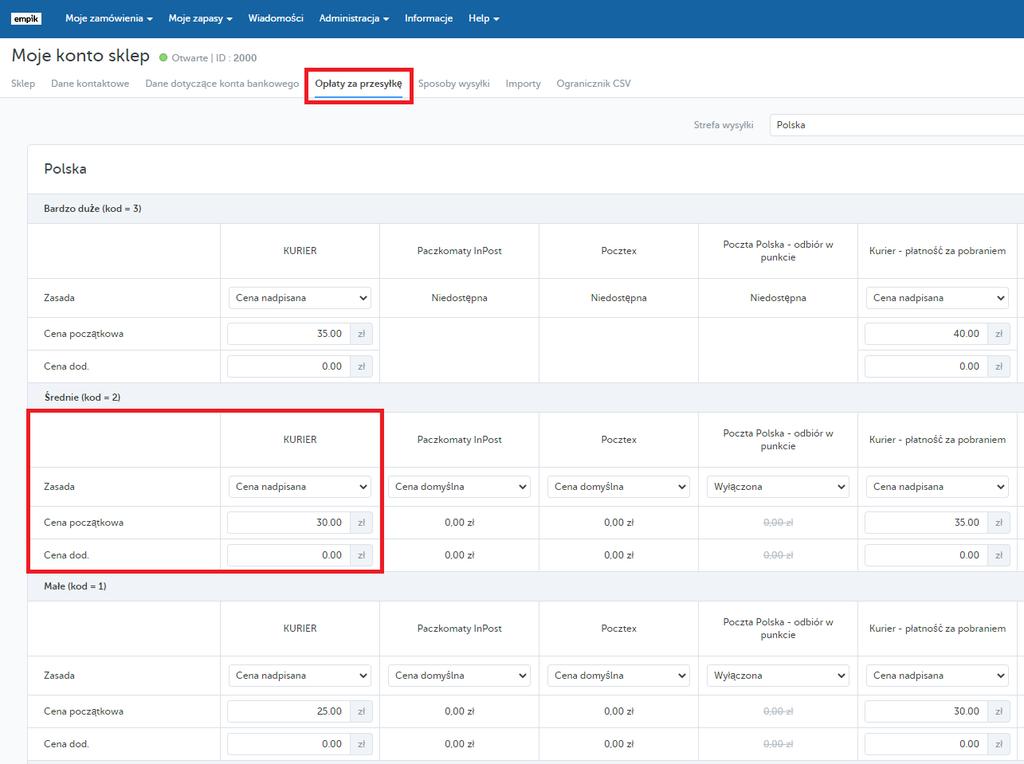Open the Help menu
Image resolution: width=1024 pixels, height=764 pixels.
point(484,18)
